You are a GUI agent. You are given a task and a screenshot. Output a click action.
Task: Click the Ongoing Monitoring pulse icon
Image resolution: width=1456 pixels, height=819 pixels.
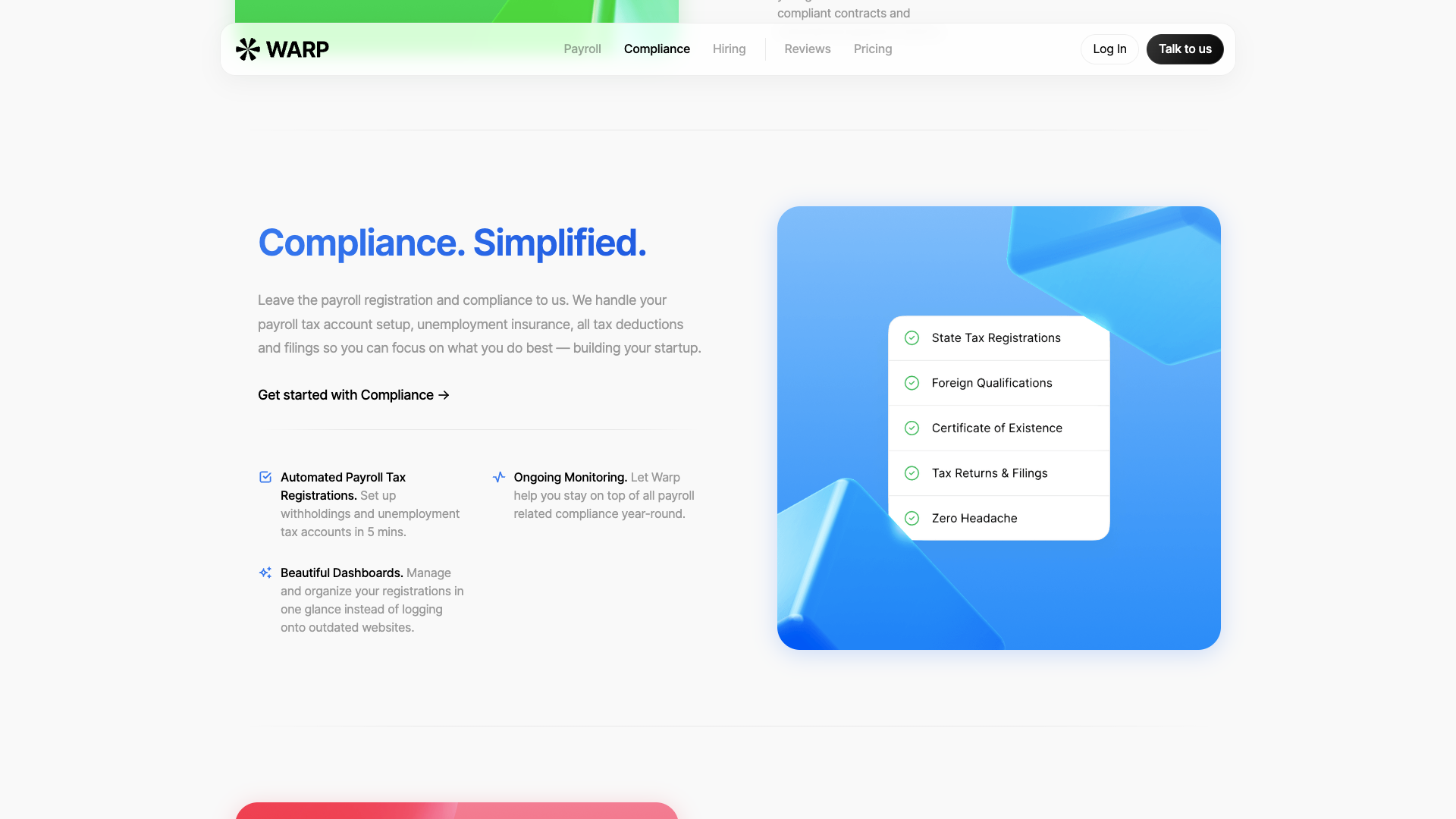499,477
